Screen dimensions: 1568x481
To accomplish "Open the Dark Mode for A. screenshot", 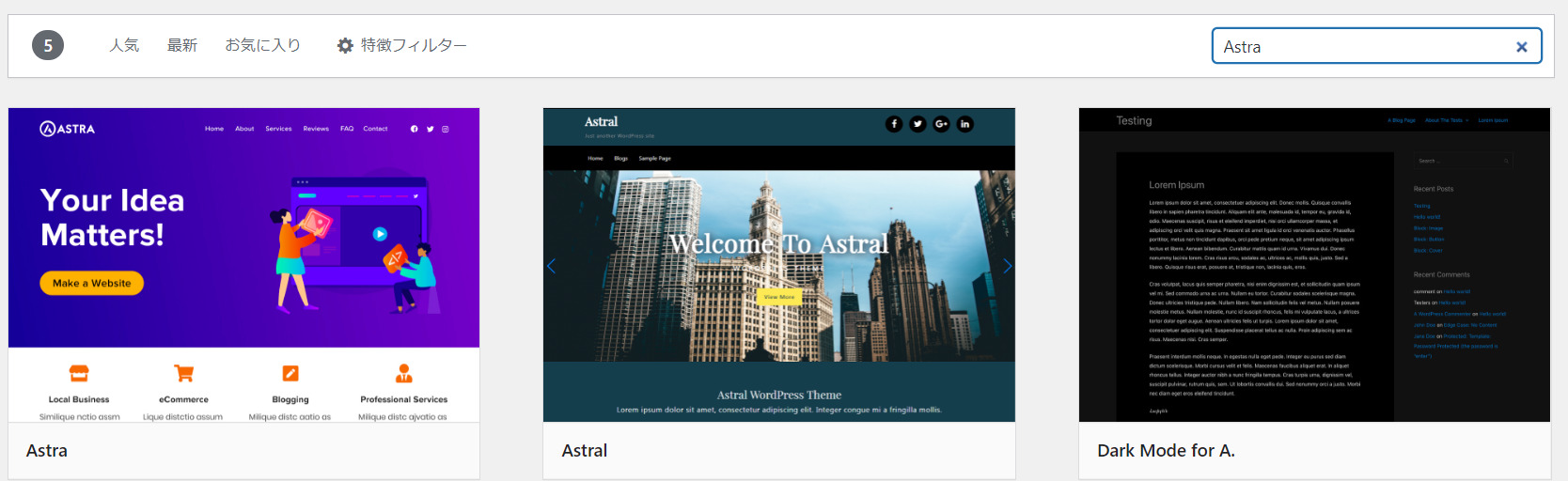I will [1314, 265].
